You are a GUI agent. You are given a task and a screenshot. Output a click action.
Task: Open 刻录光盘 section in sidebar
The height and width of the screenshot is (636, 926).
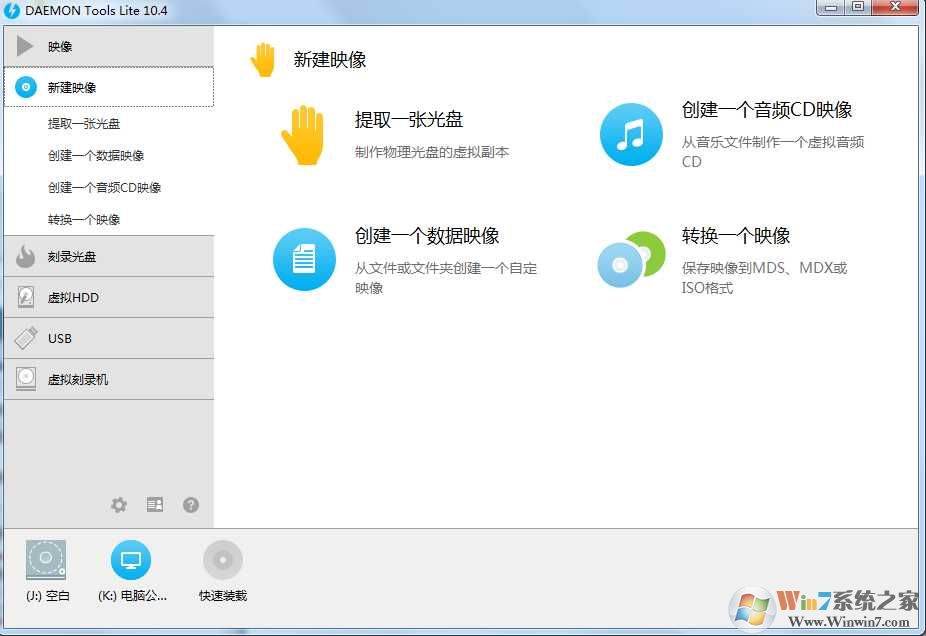point(109,256)
